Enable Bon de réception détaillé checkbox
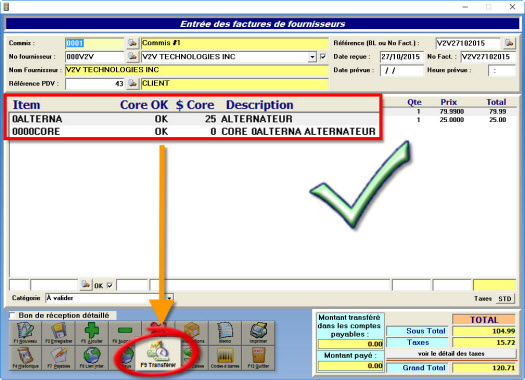This screenshot has height=380, width=525. click(12, 315)
